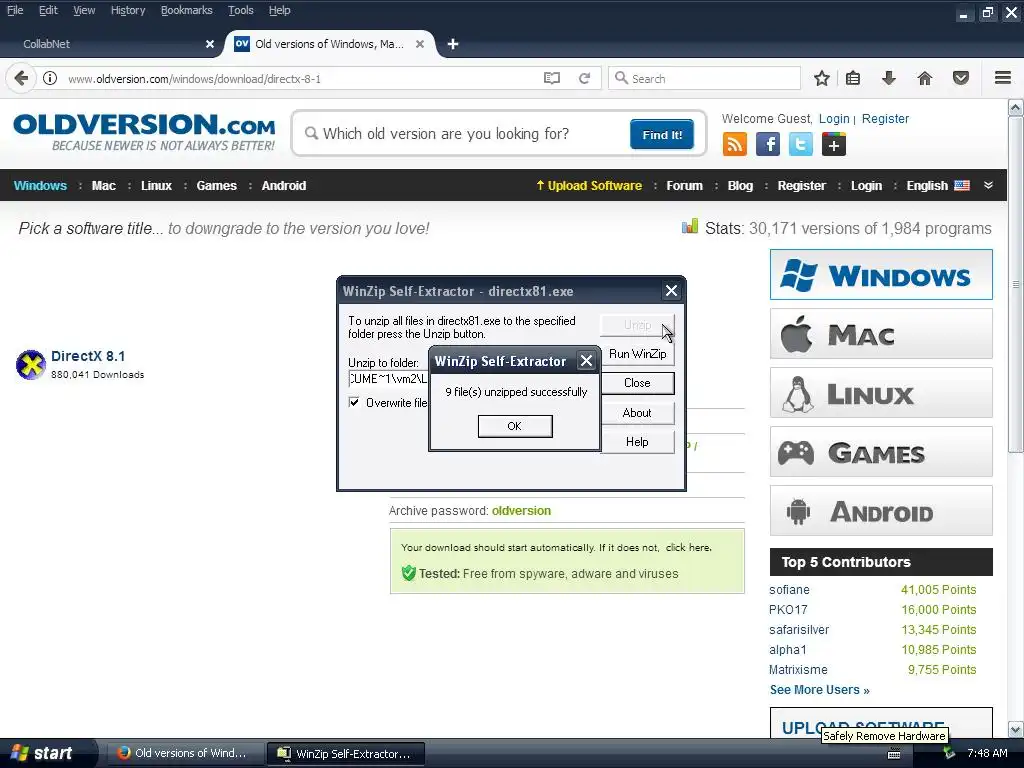Open the File menu

(x=15, y=10)
